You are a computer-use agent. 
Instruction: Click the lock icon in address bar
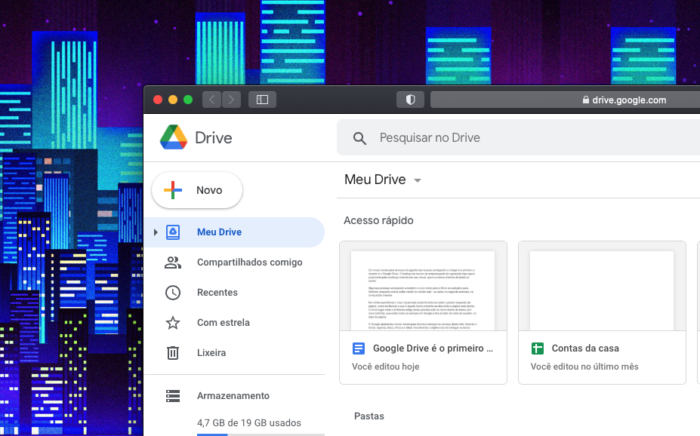coord(586,100)
